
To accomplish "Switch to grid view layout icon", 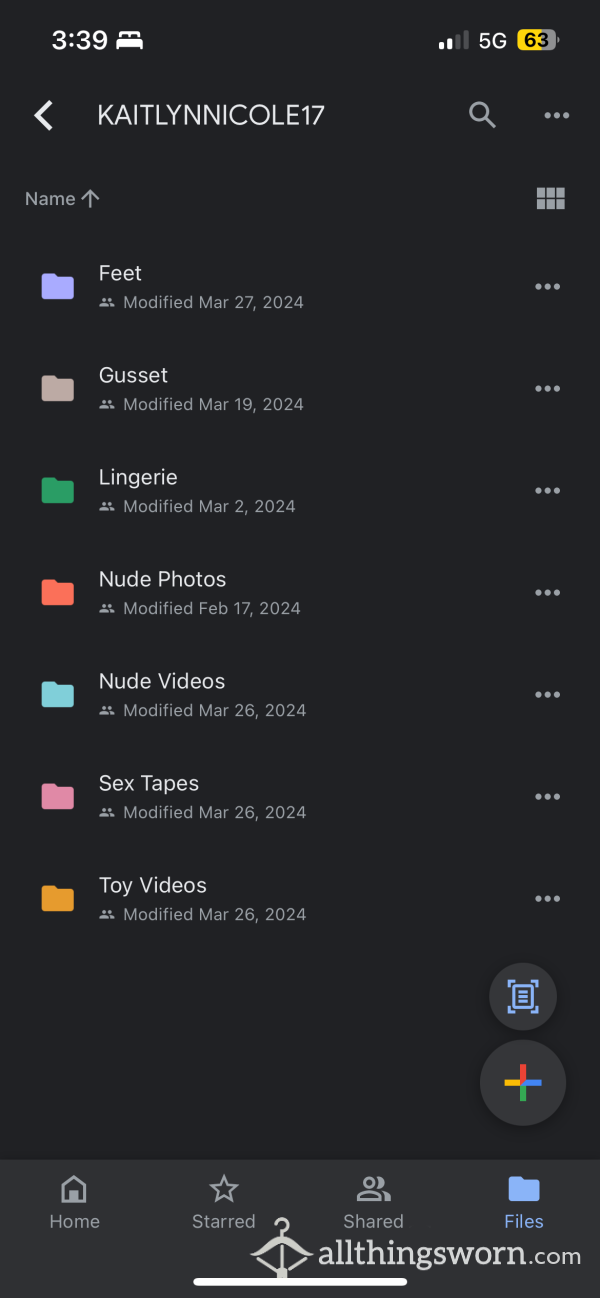I will (551, 199).
